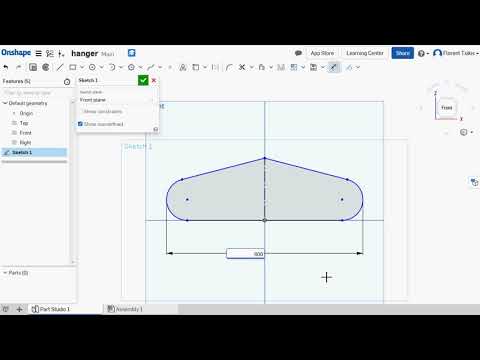Select the Trim scissors tool
The width and height of the screenshot is (480, 360).
pyautogui.click(x=242, y=67)
